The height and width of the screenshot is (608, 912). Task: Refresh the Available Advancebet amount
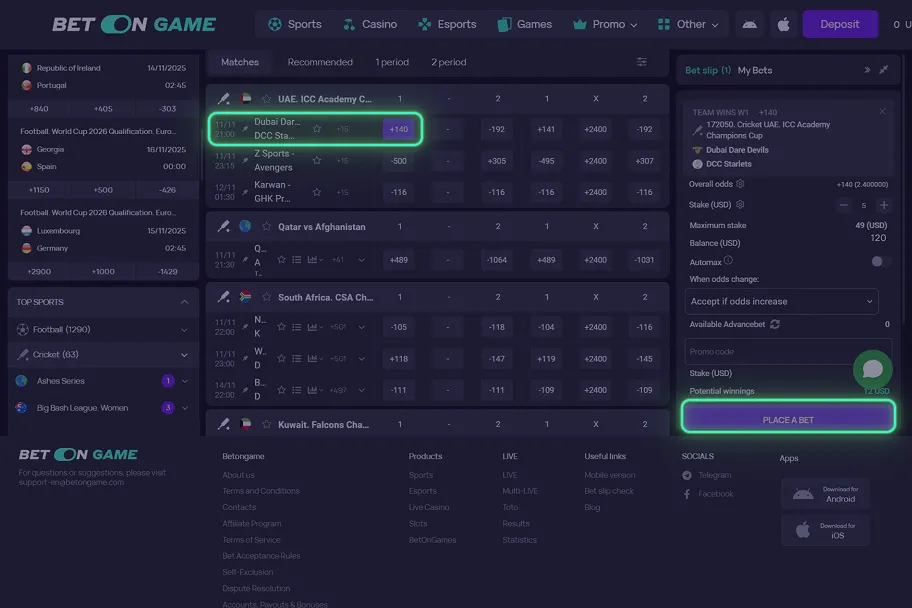pyautogui.click(x=775, y=324)
